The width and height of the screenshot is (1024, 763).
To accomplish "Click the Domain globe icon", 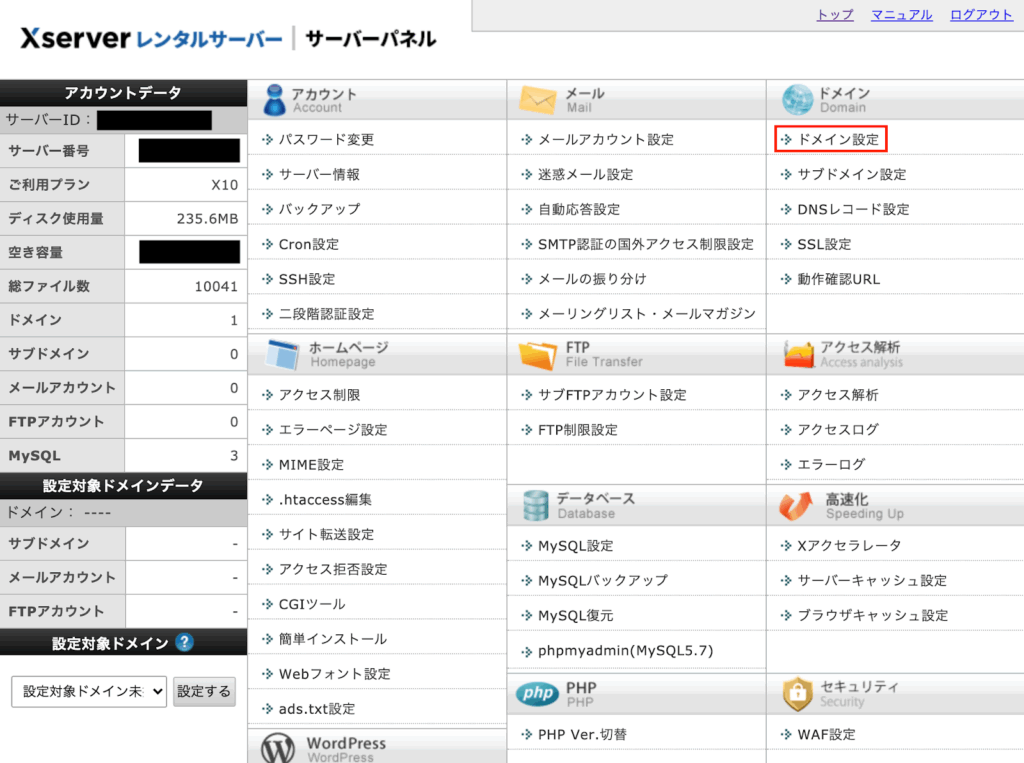I will coord(797,100).
